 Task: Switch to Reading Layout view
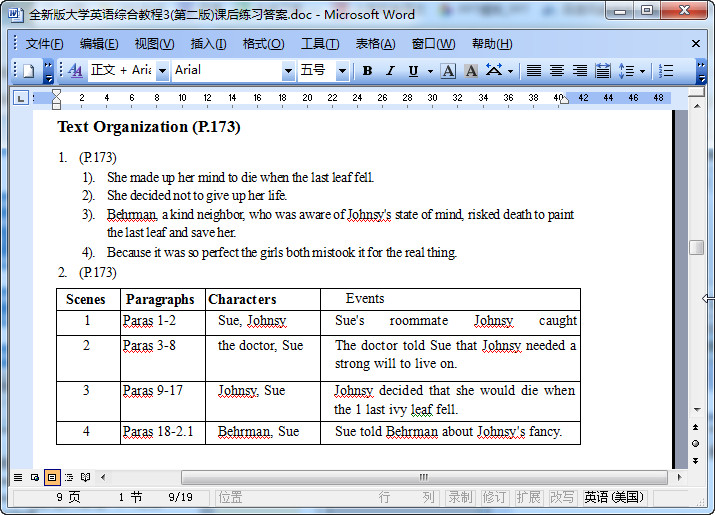click(x=85, y=478)
